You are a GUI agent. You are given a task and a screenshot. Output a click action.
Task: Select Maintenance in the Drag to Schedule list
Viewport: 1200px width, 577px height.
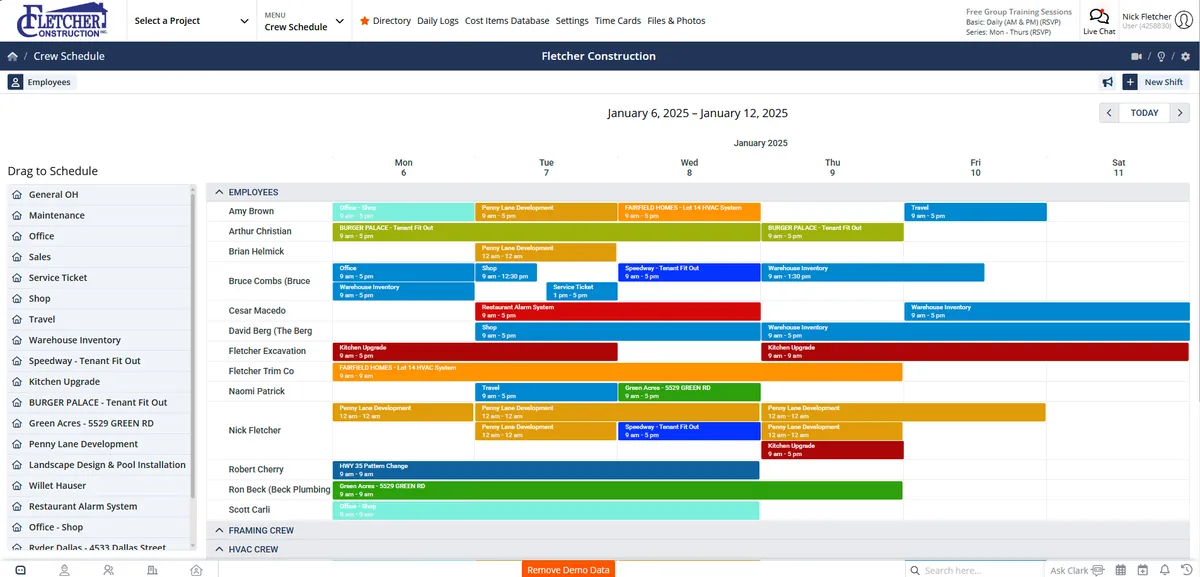pyautogui.click(x=57, y=215)
